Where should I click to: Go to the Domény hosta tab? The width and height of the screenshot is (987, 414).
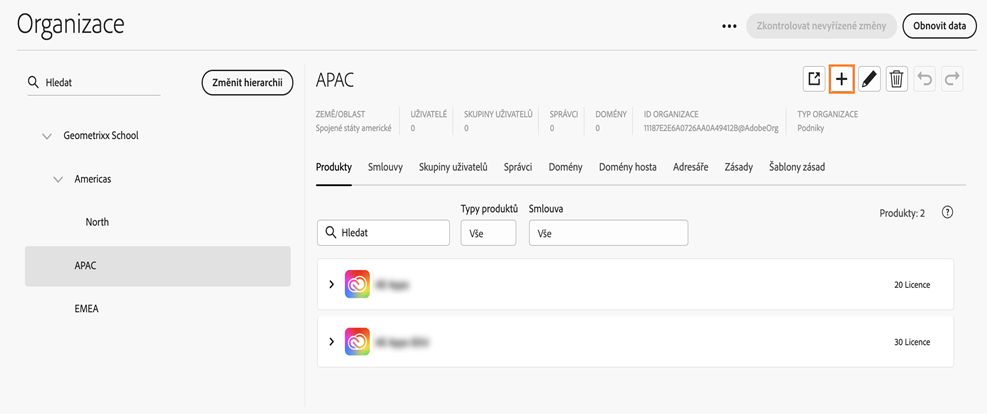pos(628,167)
